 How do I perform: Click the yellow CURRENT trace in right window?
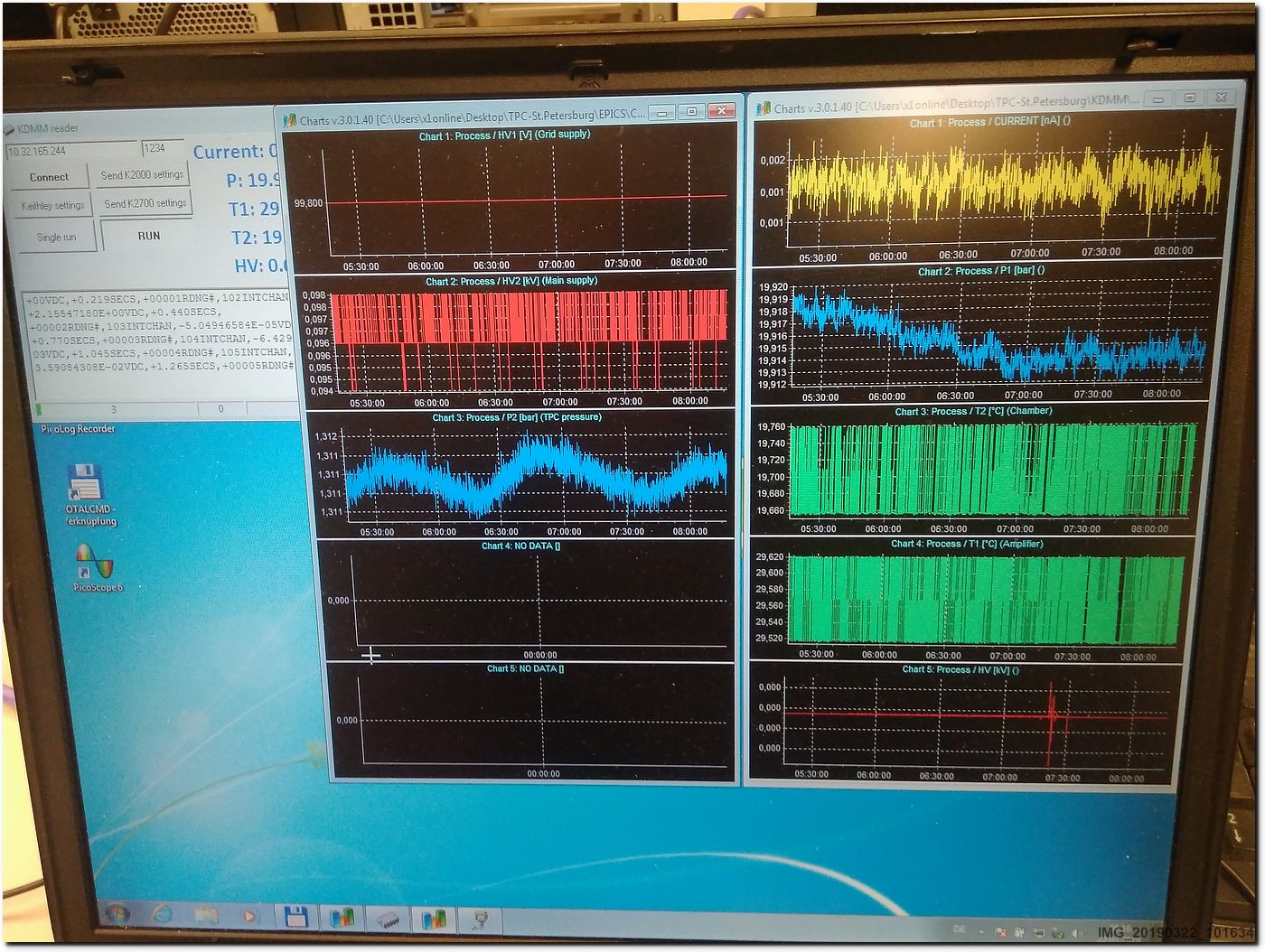(x=1003, y=181)
